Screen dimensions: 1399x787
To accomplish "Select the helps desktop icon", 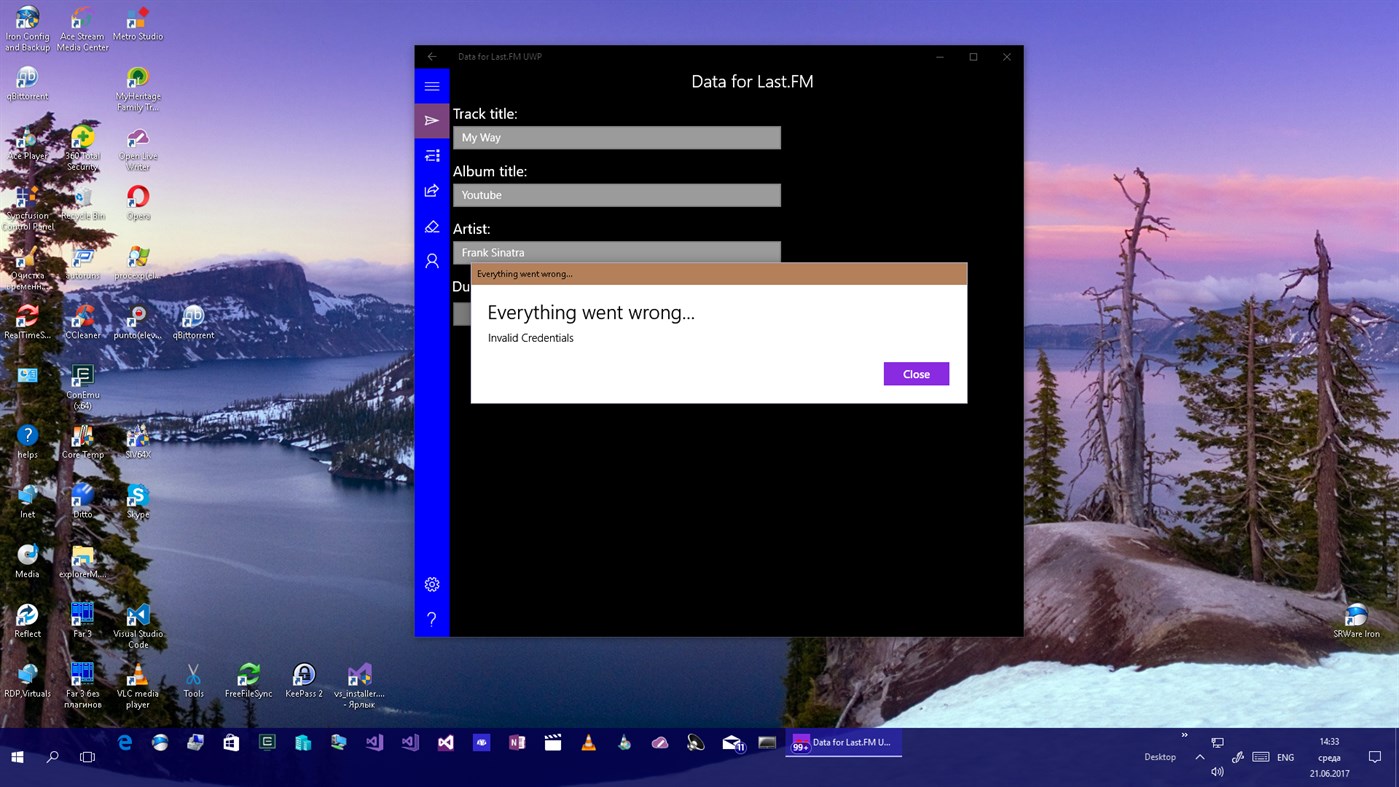I will 27,442.
